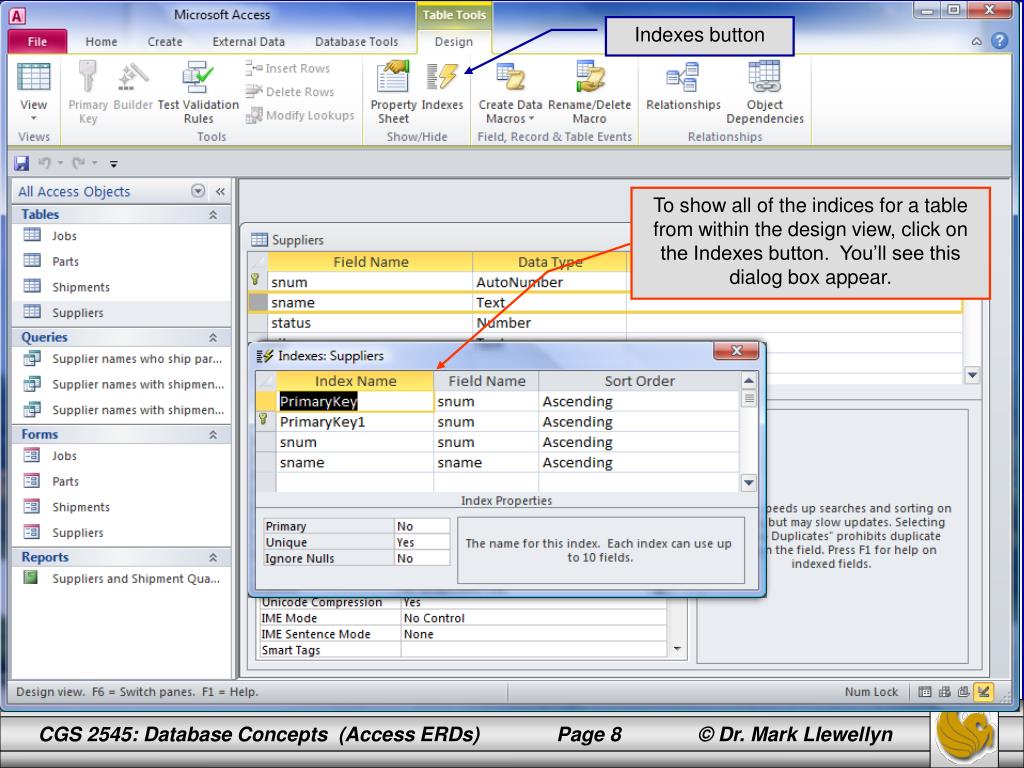This screenshot has height=768, width=1024.
Task: Collapse the Queries group
Action: click(x=213, y=338)
